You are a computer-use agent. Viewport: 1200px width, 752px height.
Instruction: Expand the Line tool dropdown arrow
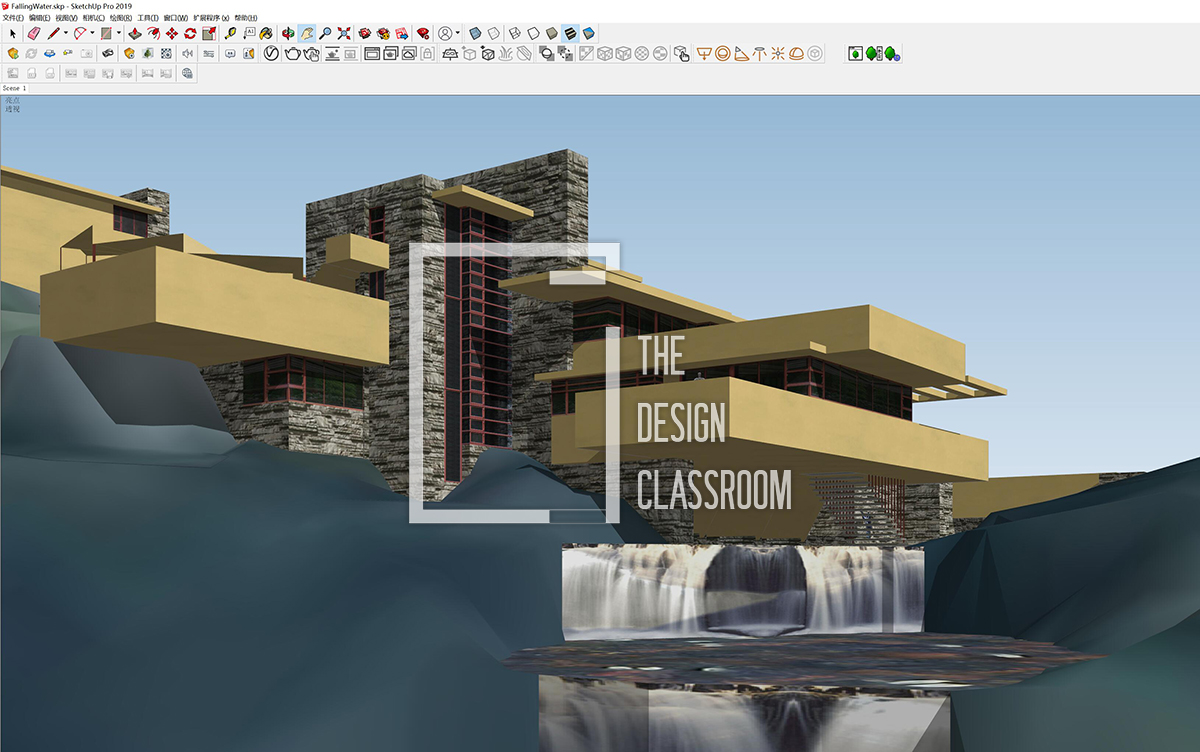[x=66, y=33]
